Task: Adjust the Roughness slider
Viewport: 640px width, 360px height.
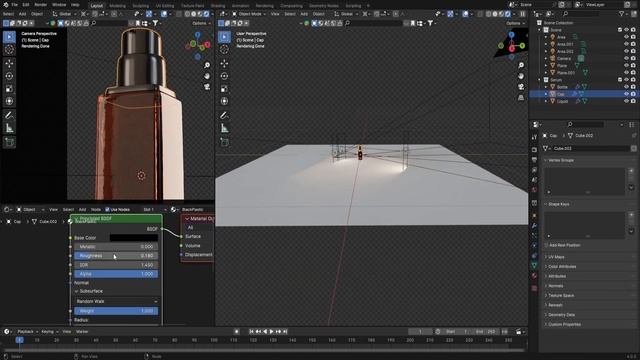Action: point(116,256)
